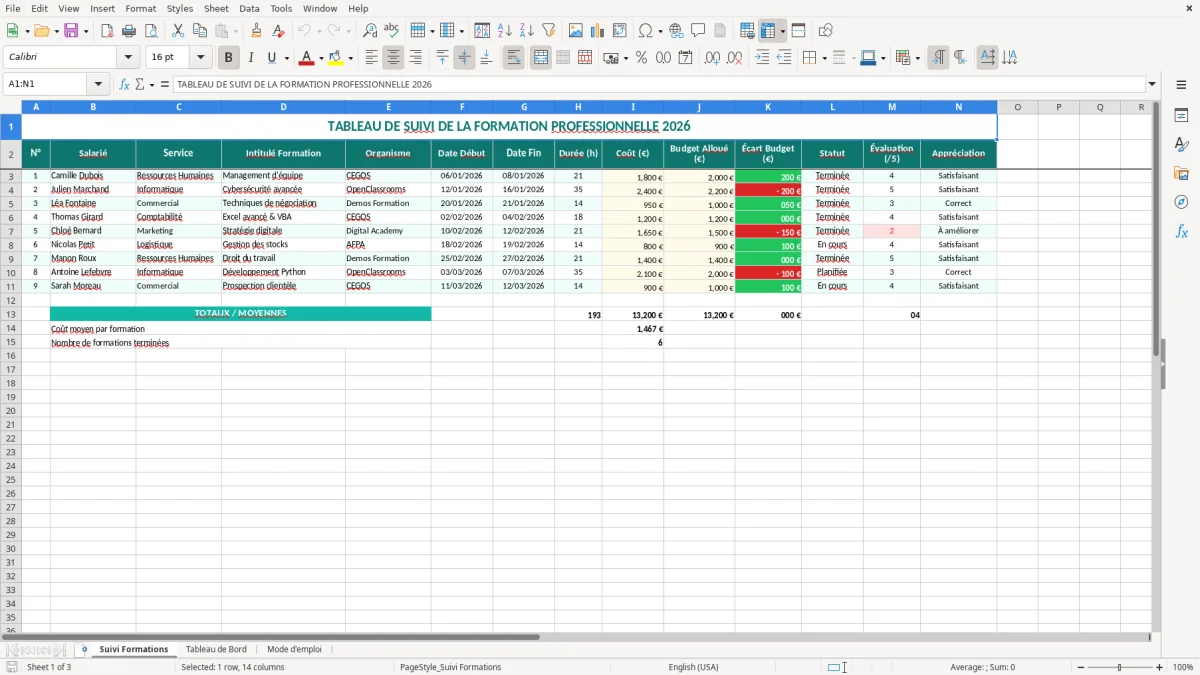This screenshot has height=675, width=1200.
Task: Click Increase Indent icon
Action: click(762, 58)
